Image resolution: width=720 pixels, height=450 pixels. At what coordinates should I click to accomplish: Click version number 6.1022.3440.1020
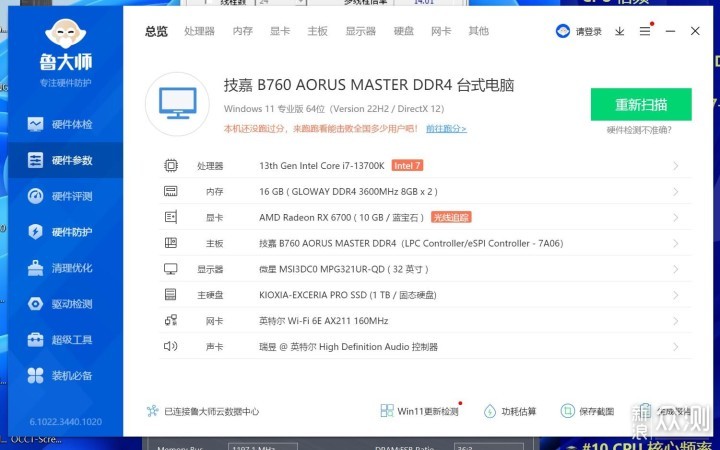[66, 422]
